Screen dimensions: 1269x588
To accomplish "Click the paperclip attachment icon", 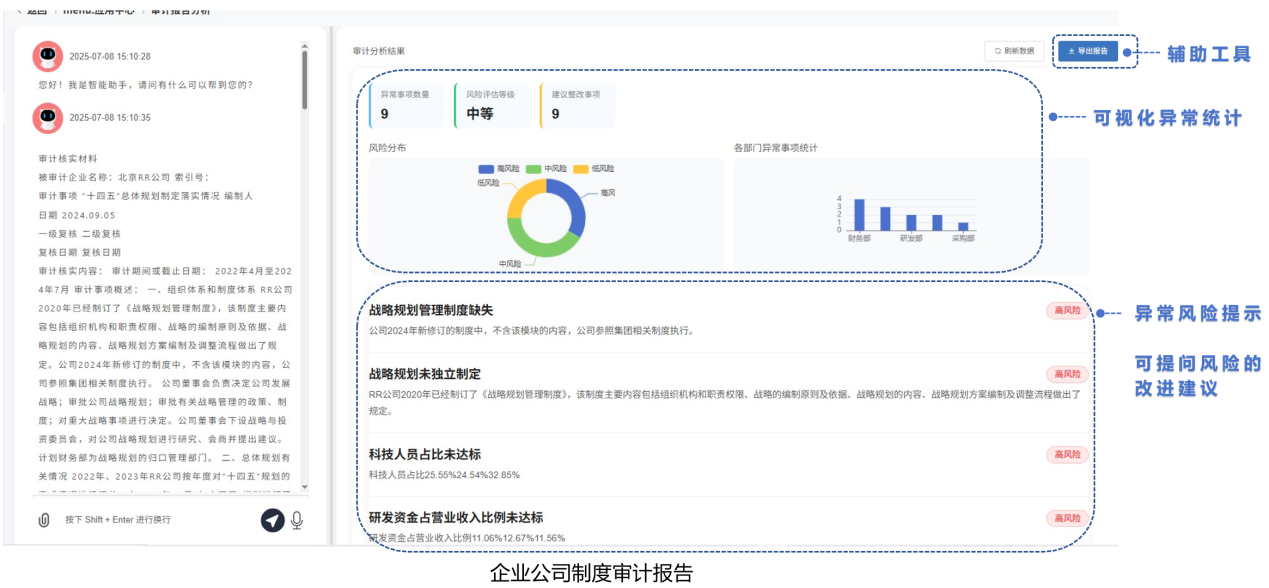I will pos(44,520).
